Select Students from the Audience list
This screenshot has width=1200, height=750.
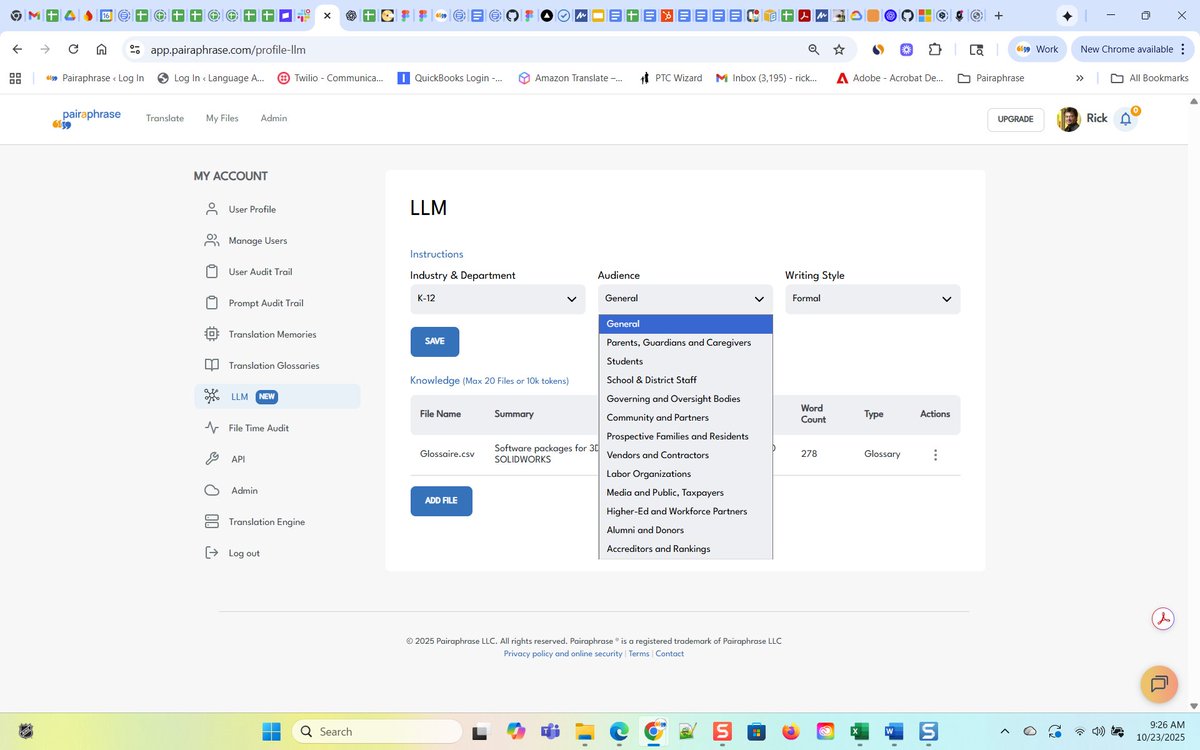coord(624,361)
